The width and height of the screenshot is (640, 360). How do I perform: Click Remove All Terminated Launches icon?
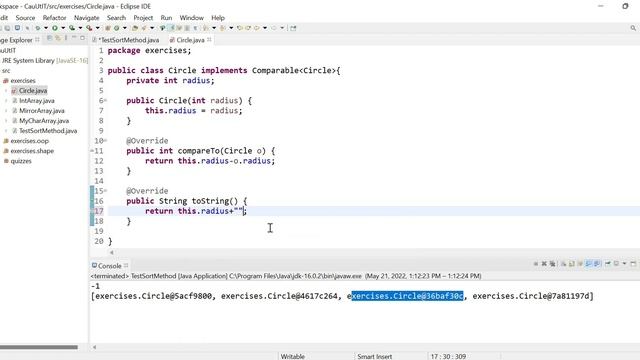coord(553,264)
